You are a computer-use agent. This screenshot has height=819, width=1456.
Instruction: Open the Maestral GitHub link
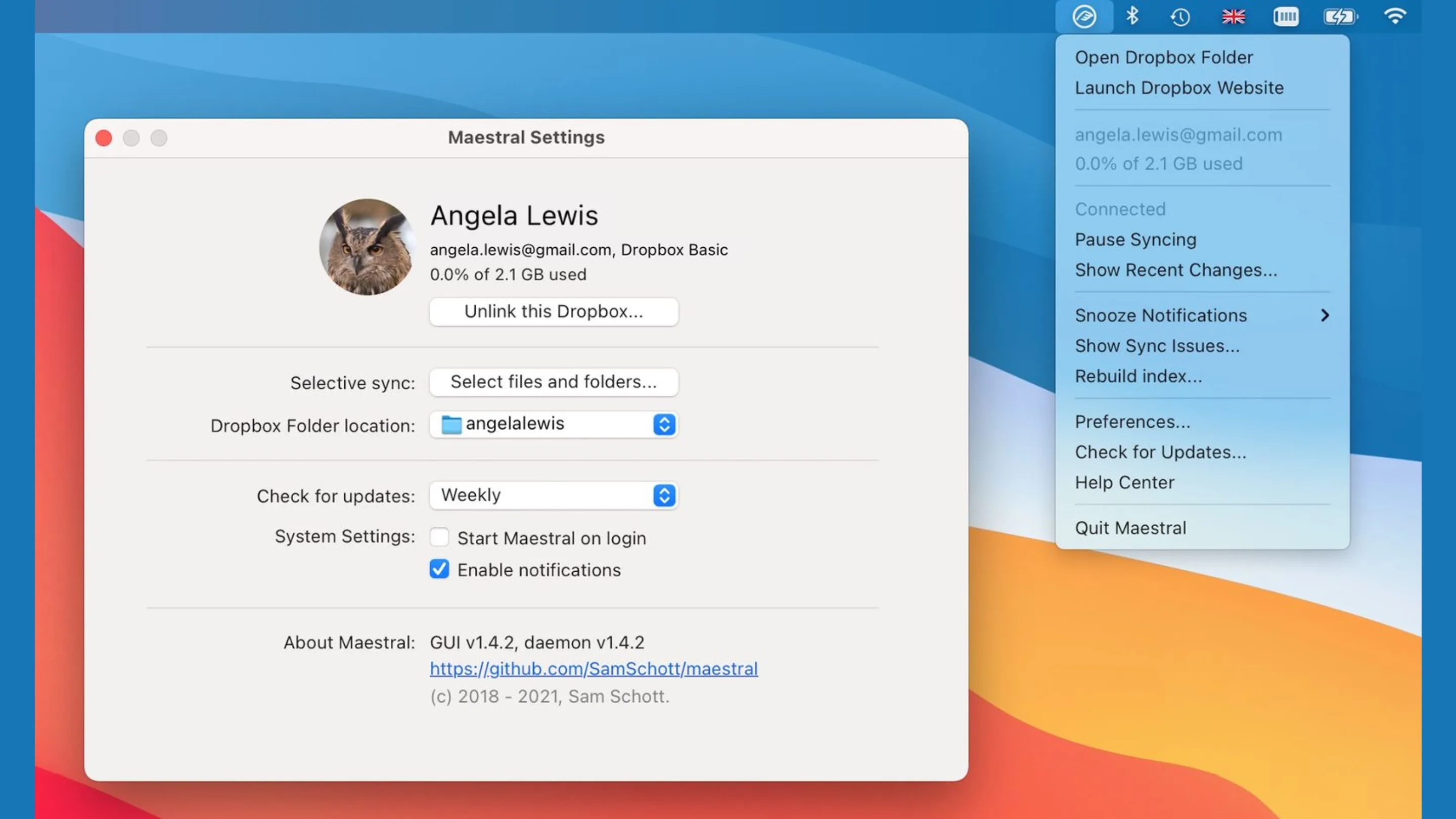click(x=594, y=669)
